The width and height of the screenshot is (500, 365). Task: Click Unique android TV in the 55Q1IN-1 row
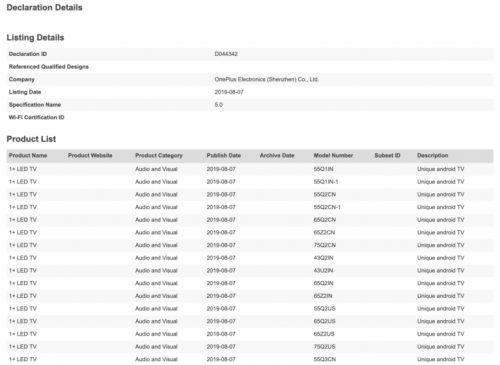click(441, 182)
